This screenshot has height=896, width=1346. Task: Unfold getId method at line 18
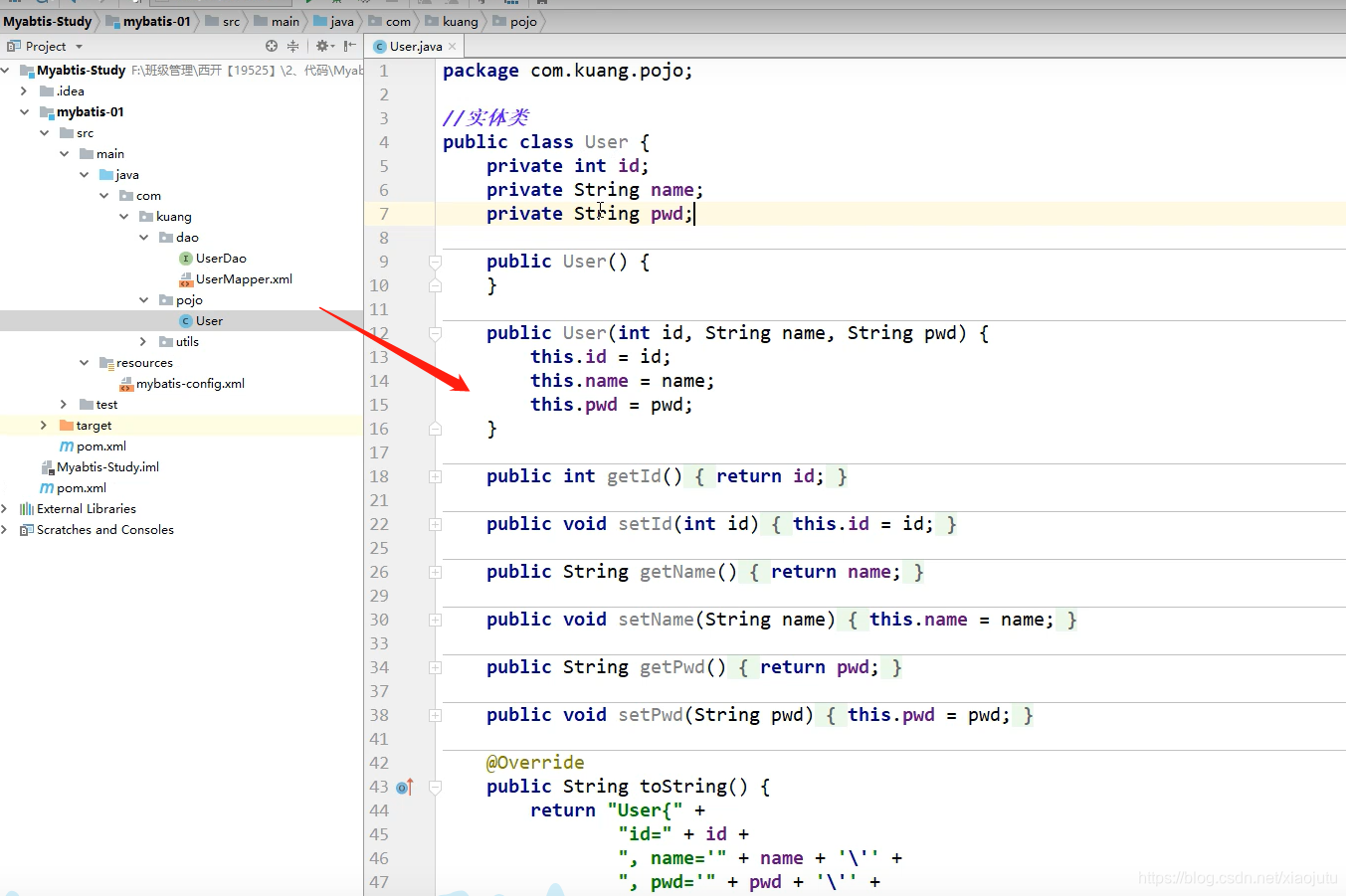[435, 476]
